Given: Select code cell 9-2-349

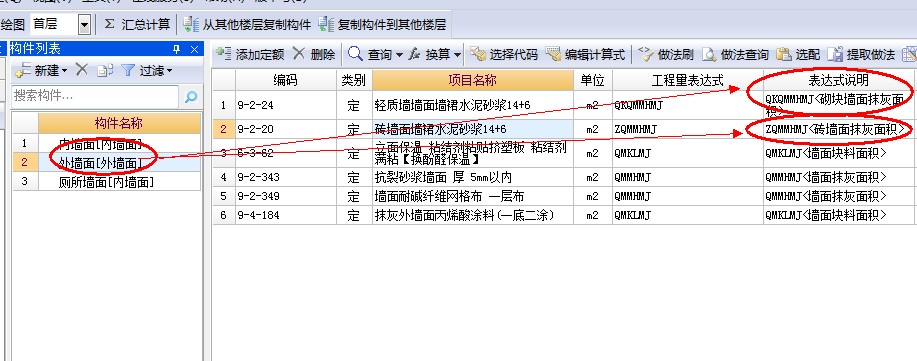Looking at the screenshot, I should pyautogui.click(x=286, y=196).
